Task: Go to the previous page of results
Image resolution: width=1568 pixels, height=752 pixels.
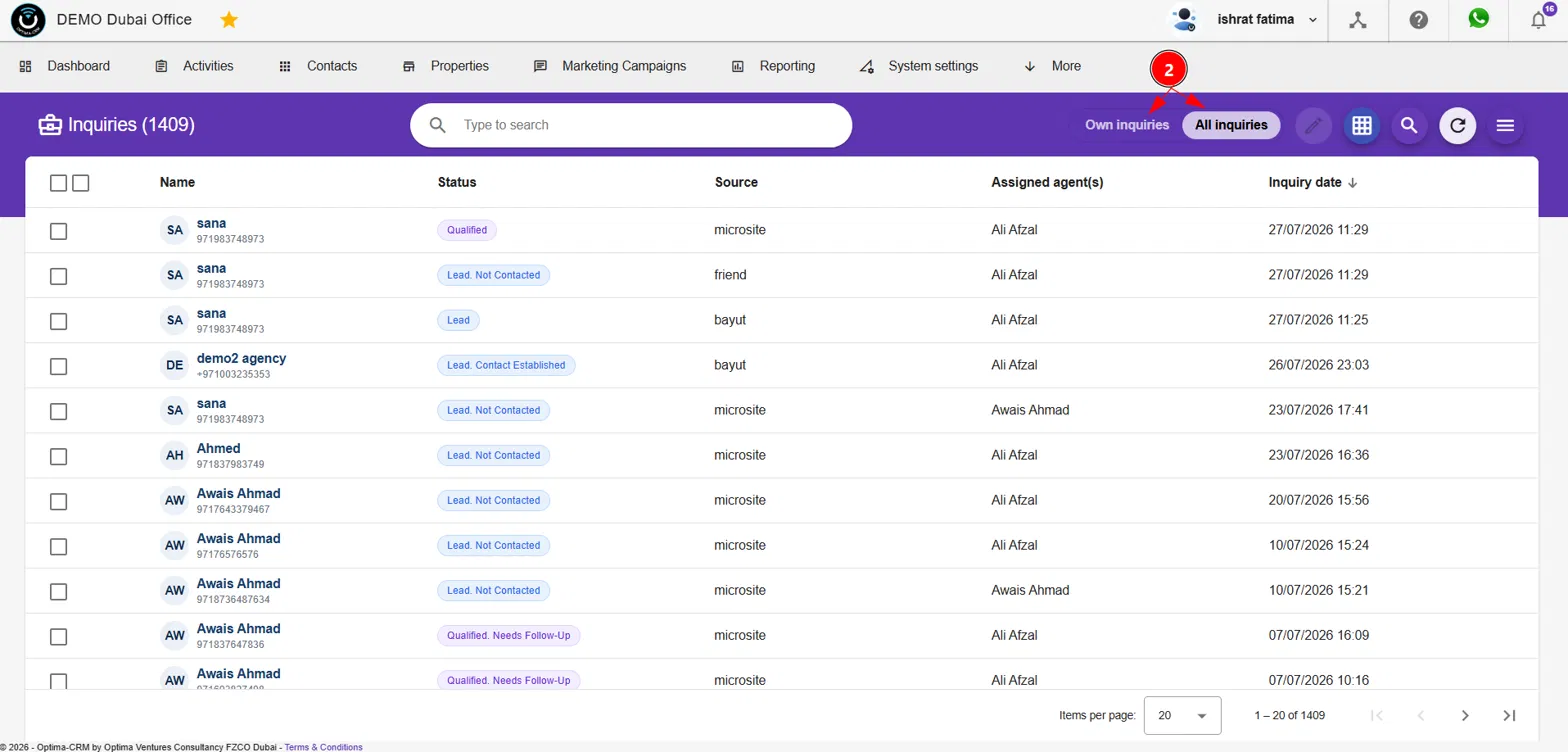Action: pyautogui.click(x=1421, y=716)
